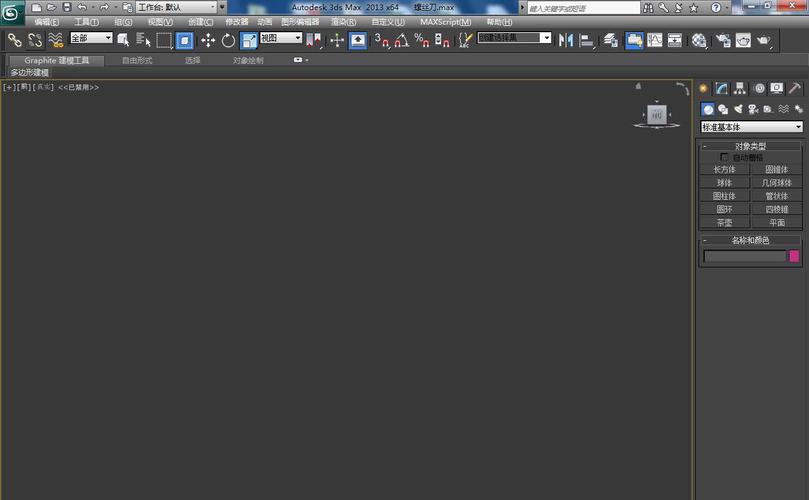Click the Use Pivot Point Center icon

[313, 40]
